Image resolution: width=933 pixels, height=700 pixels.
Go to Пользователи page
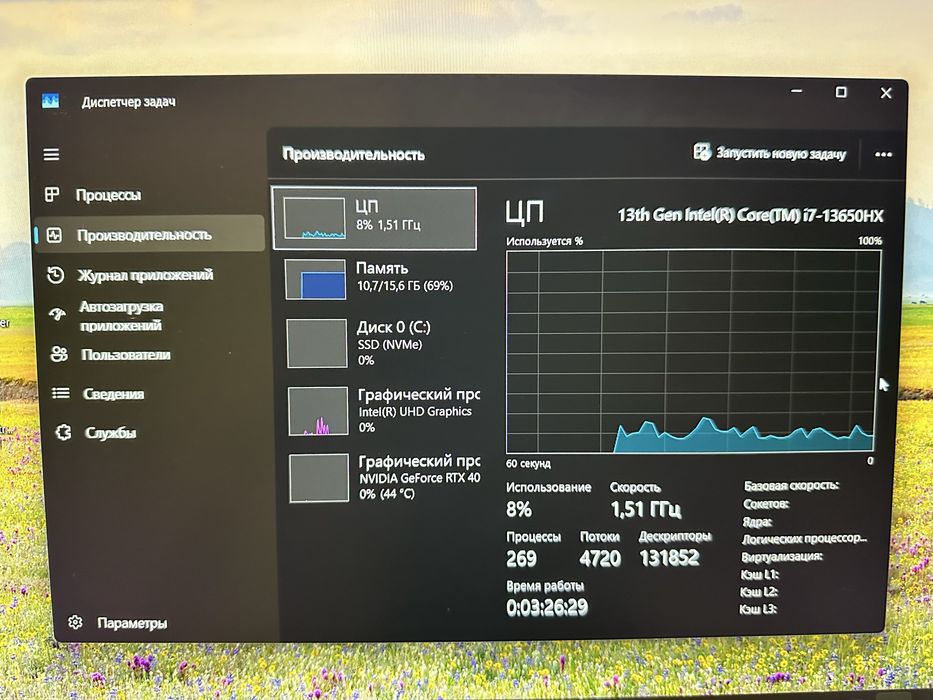126,355
